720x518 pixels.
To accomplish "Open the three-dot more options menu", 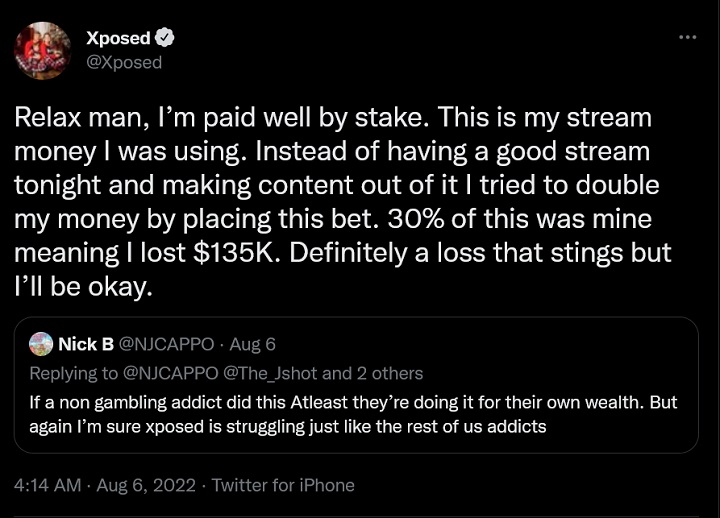I will pyautogui.click(x=687, y=37).
